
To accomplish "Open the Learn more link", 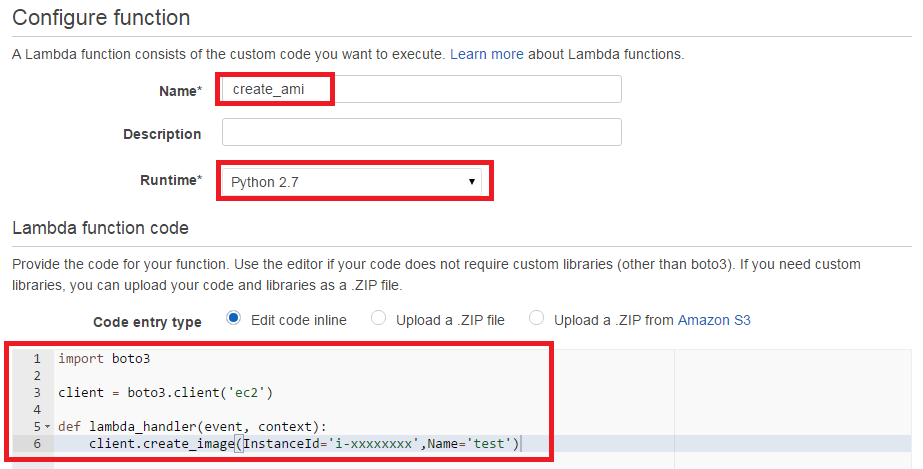I will [486, 54].
